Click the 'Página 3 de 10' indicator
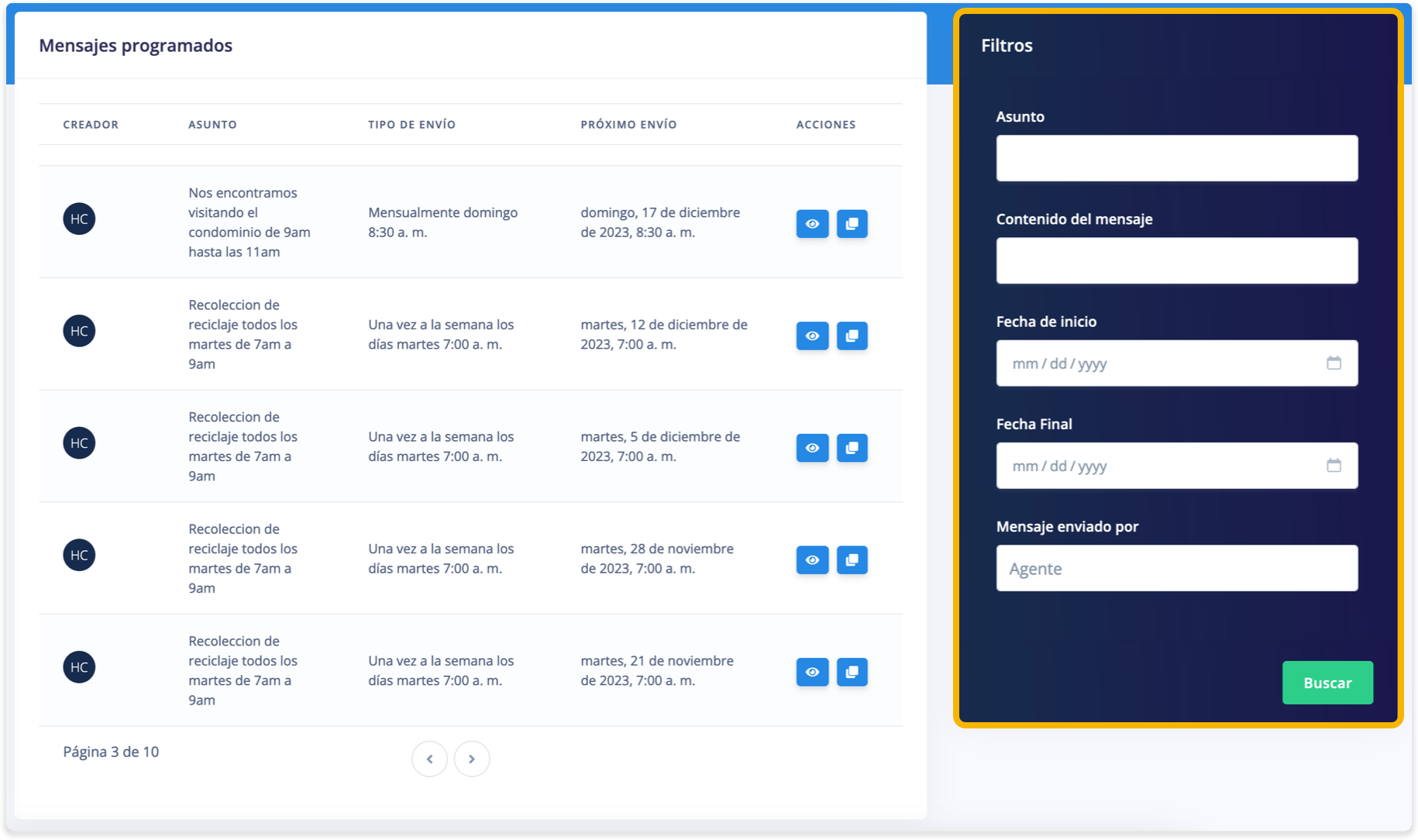The image size is (1418, 840). (x=111, y=752)
